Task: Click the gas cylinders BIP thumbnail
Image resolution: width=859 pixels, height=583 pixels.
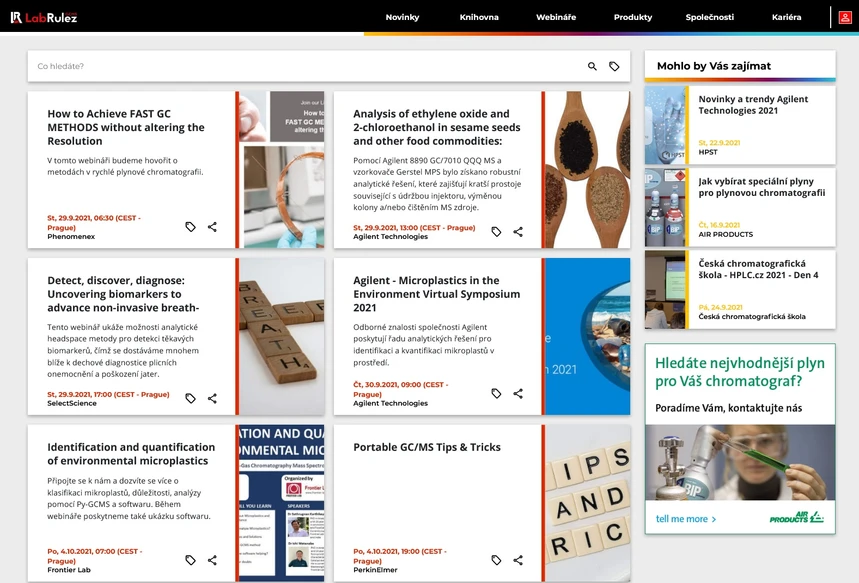Action: (665, 208)
